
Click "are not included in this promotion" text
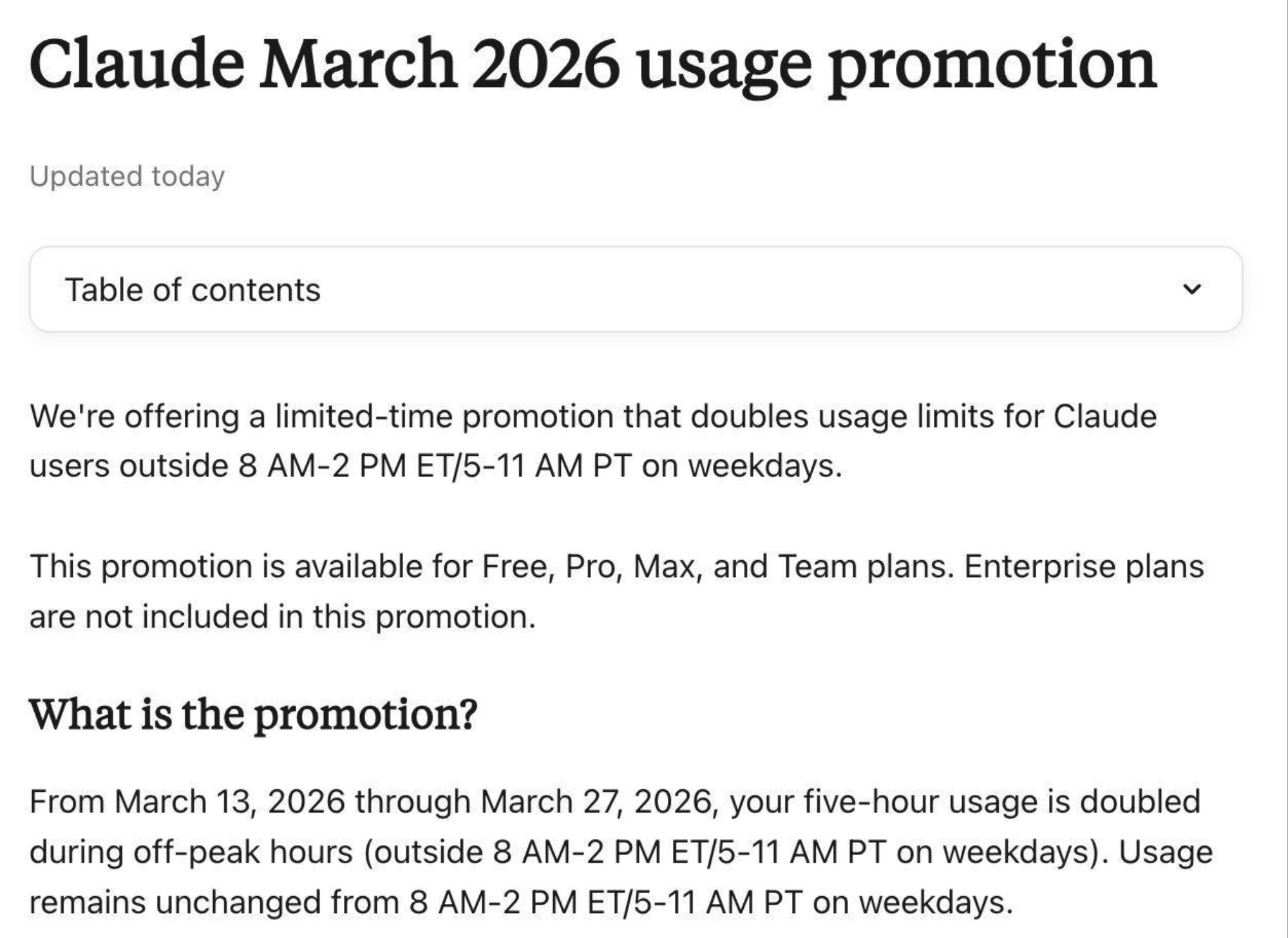(282, 617)
